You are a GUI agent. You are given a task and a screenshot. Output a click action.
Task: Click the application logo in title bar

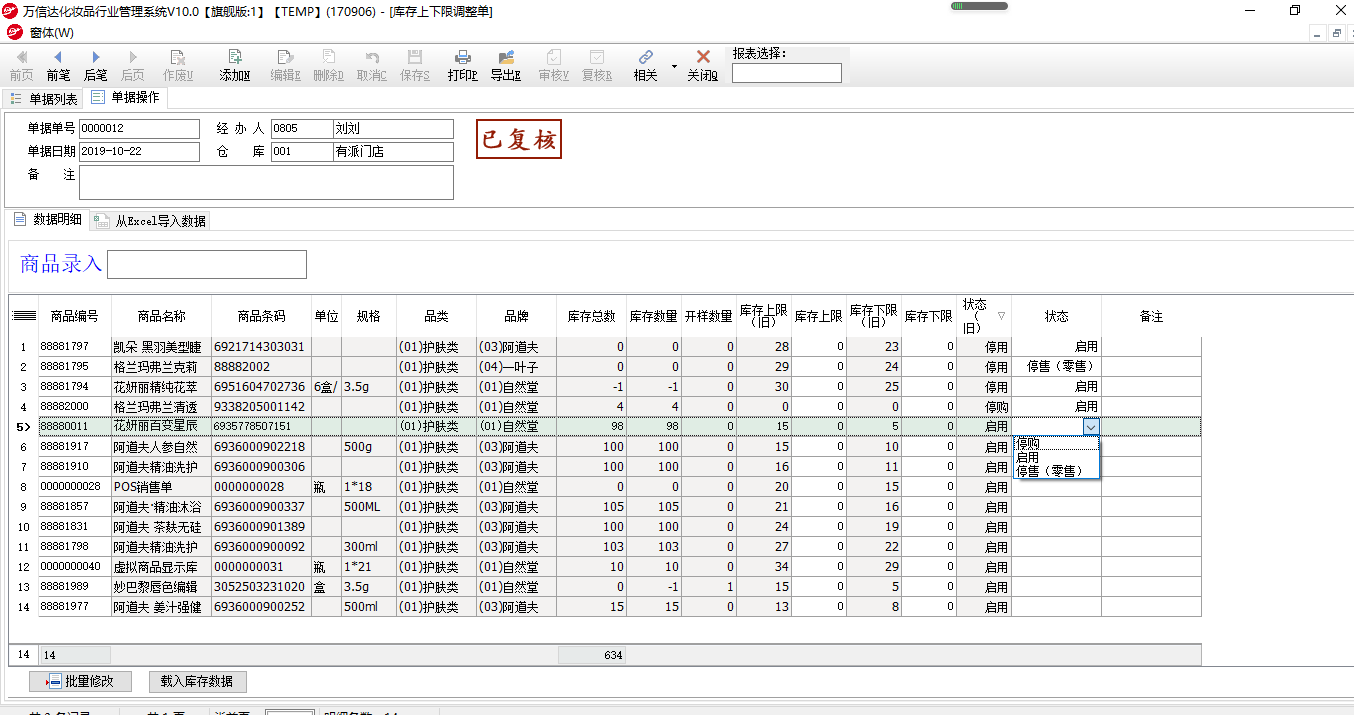(x=12, y=11)
